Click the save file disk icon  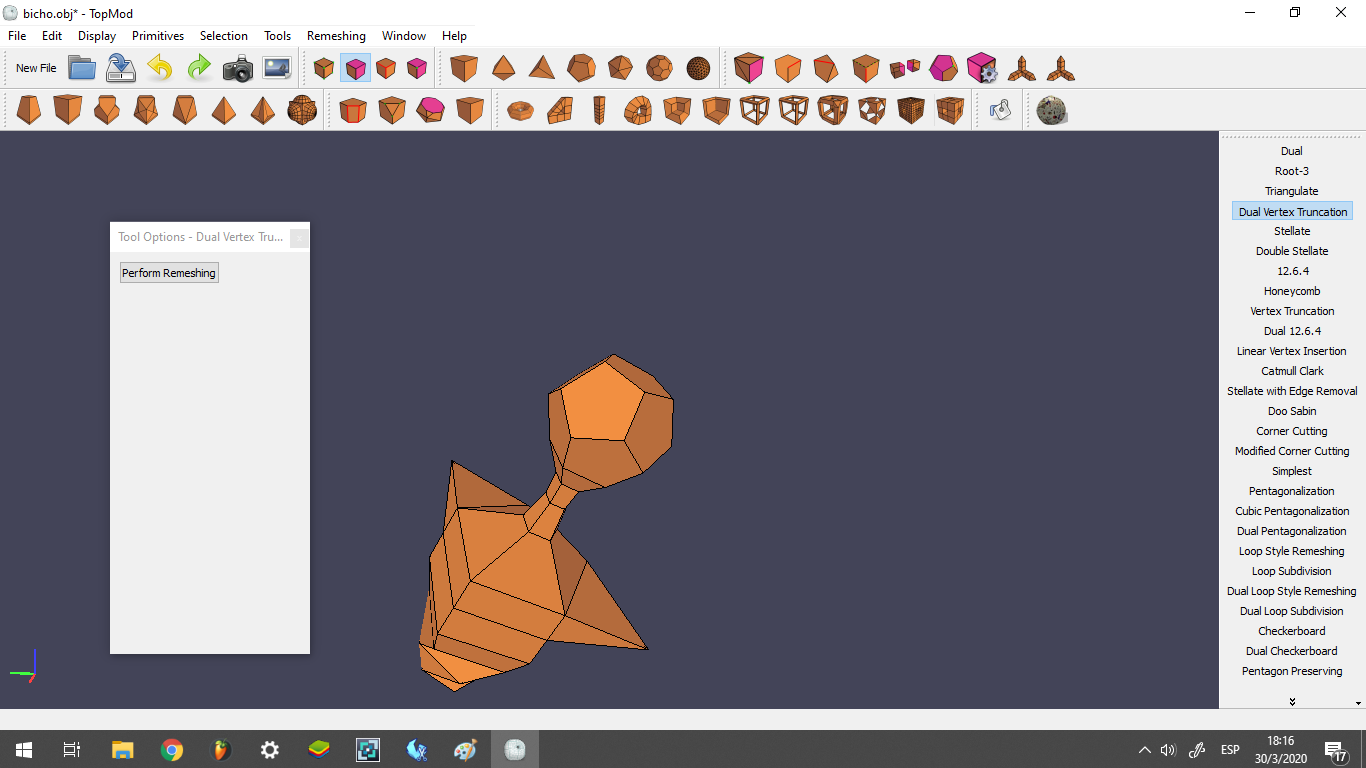point(120,68)
